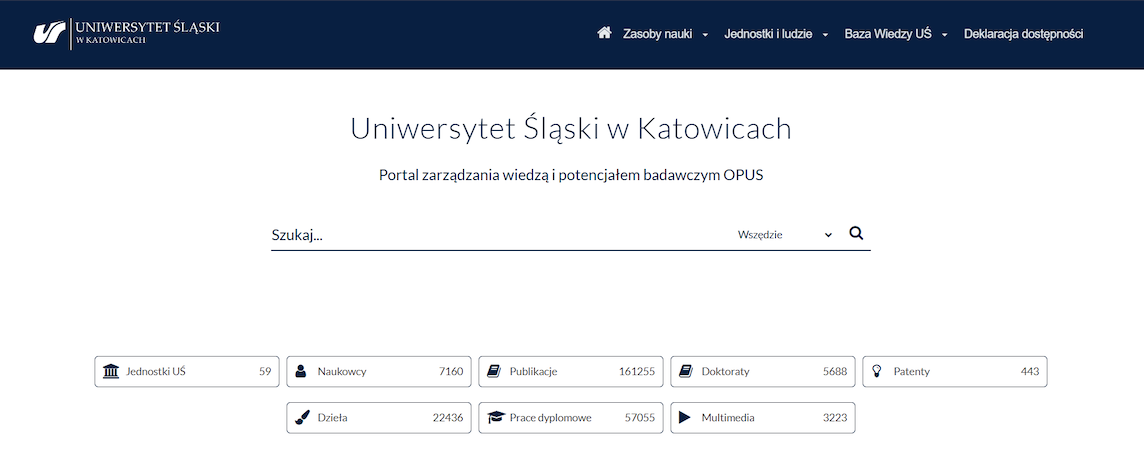Open the Patenty category button
Screen dimensions: 1144x458
click(x=955, y=371)
